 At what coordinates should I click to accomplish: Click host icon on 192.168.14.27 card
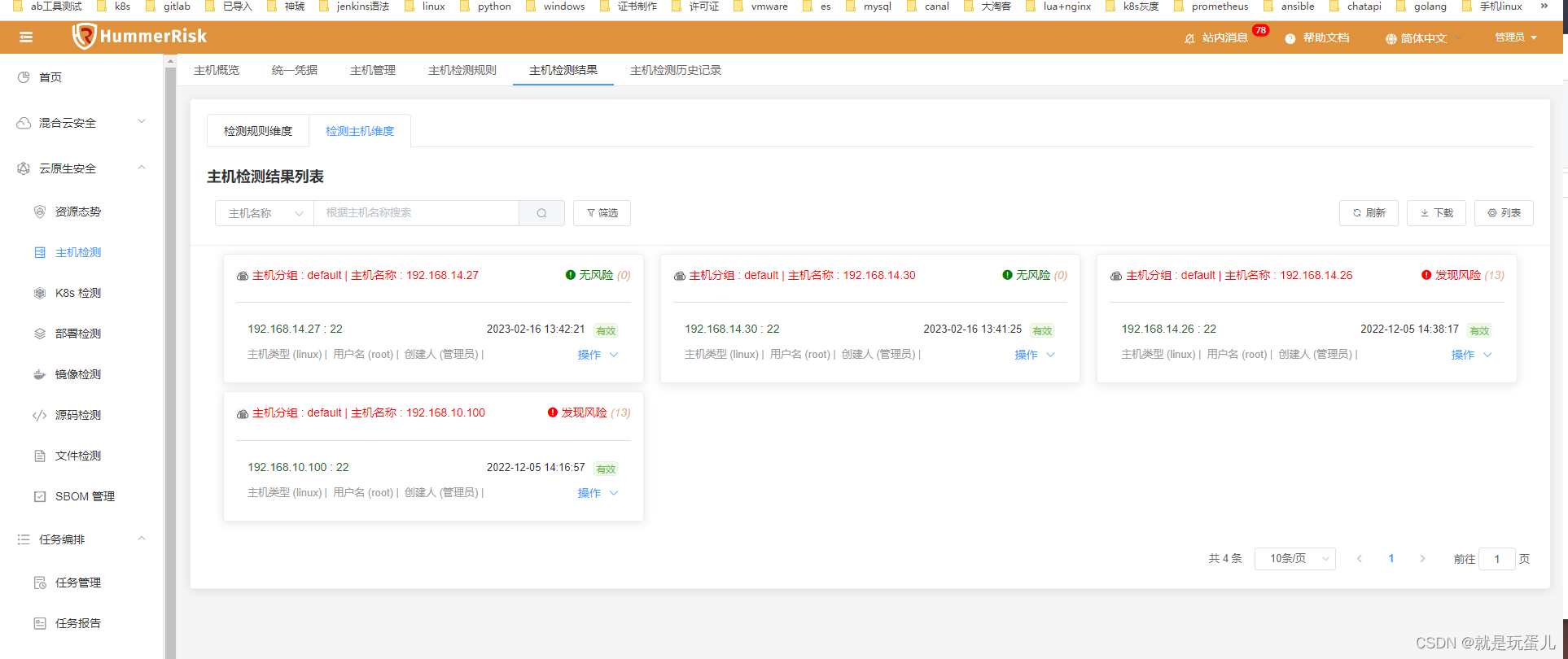click(x=243, y=276)
